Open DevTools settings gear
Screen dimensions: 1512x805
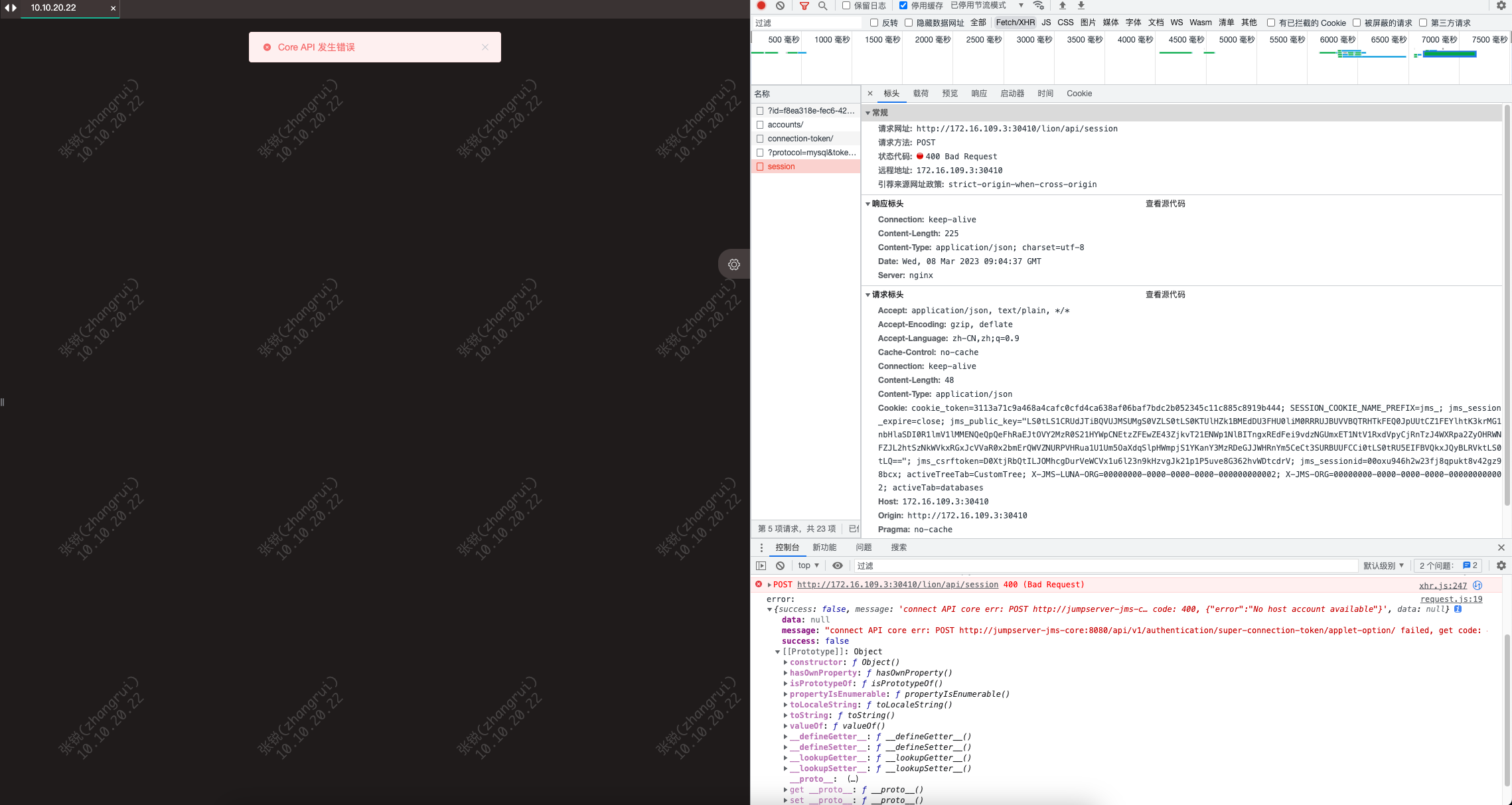(1501, 5)
